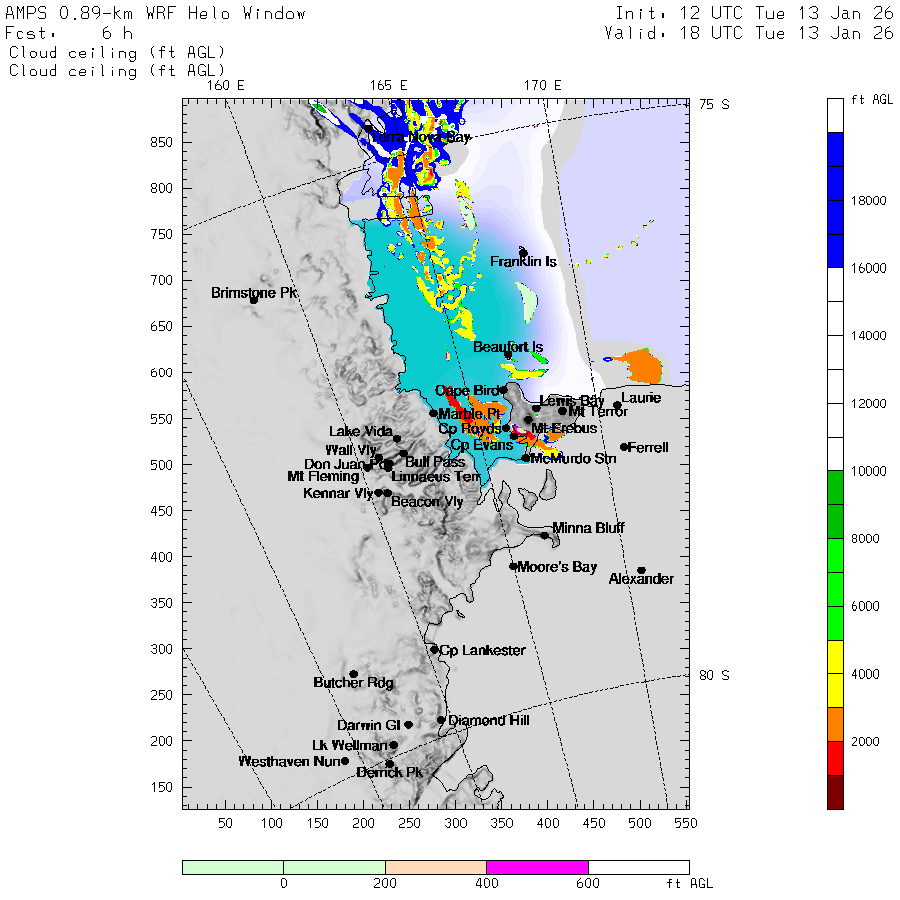Click the Mt Fleming label text

coord(322,477)
